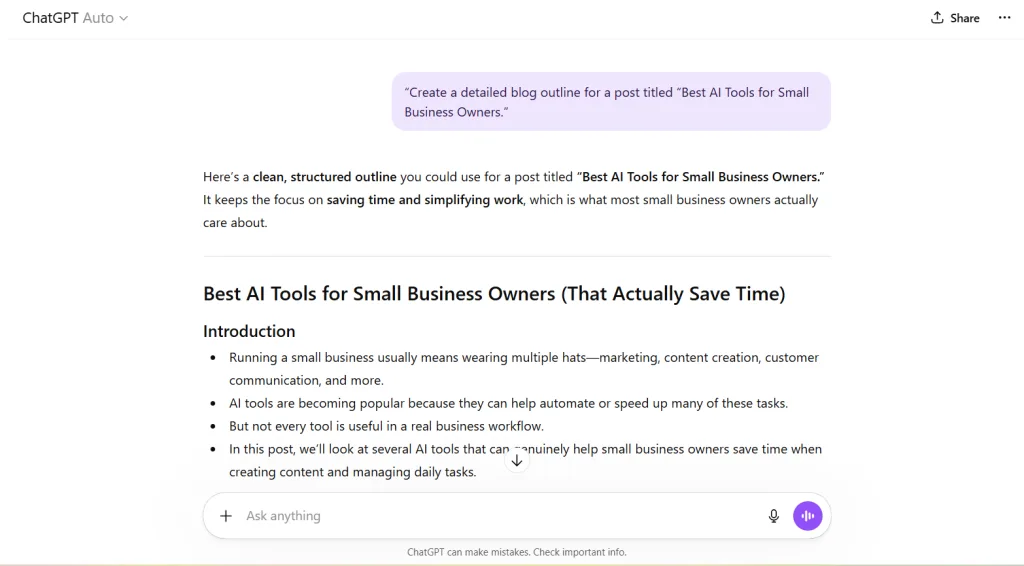Viewport: 1024px width, 566px height.
Task: Click bullet 'Running a small business usually means'
Action: [x=524, y=369]
